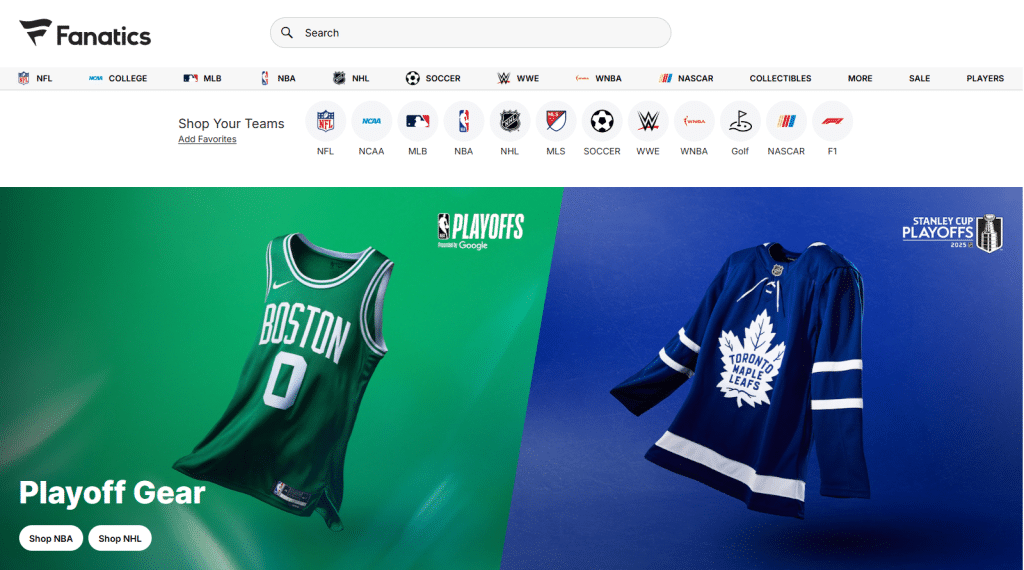Click the soccer ball circle icon
This screenshot has width=1024, height=570.
point(602,122)
